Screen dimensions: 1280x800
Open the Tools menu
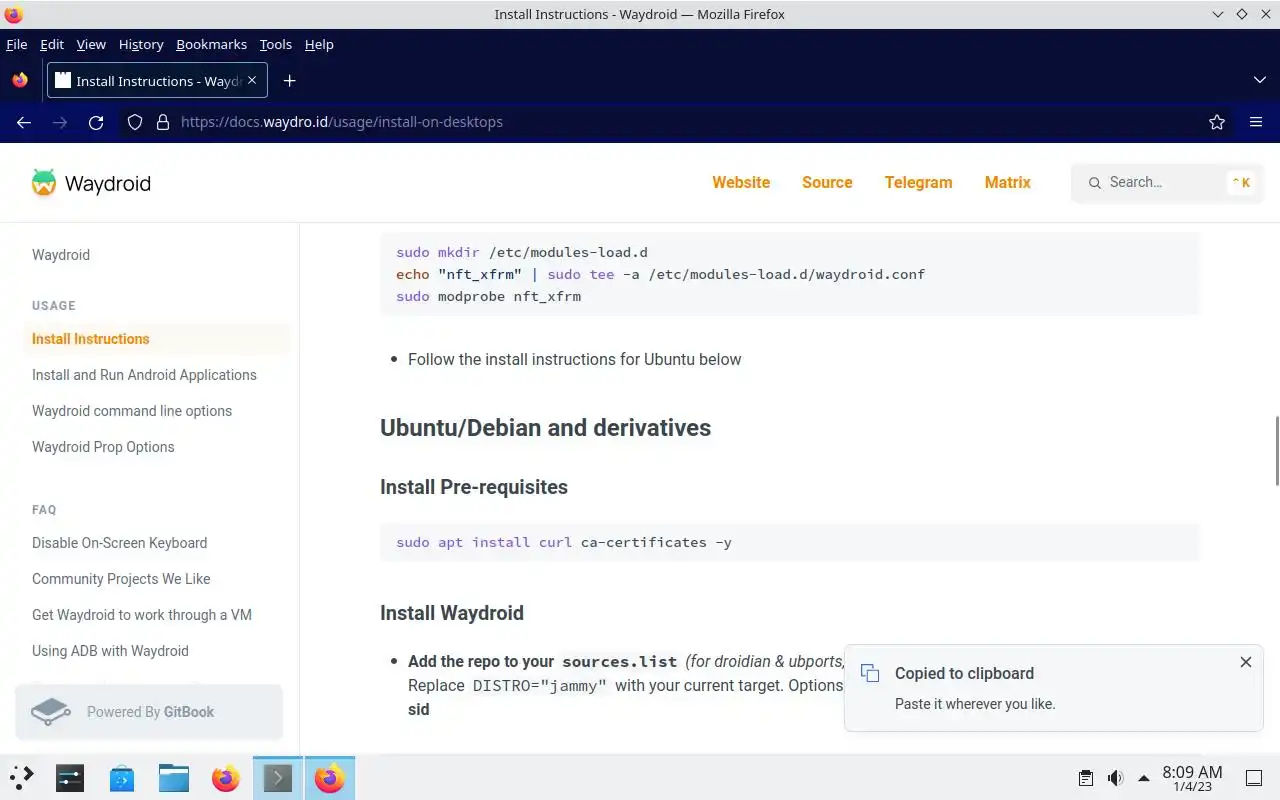coord(275,44)
